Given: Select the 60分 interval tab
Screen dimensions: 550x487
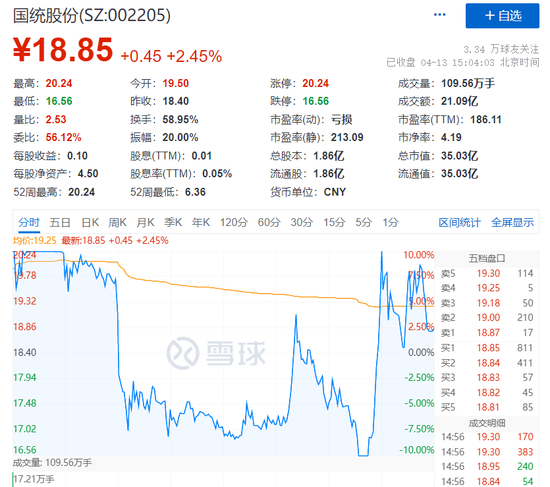Looking at the screenshot, I should 269,222.
